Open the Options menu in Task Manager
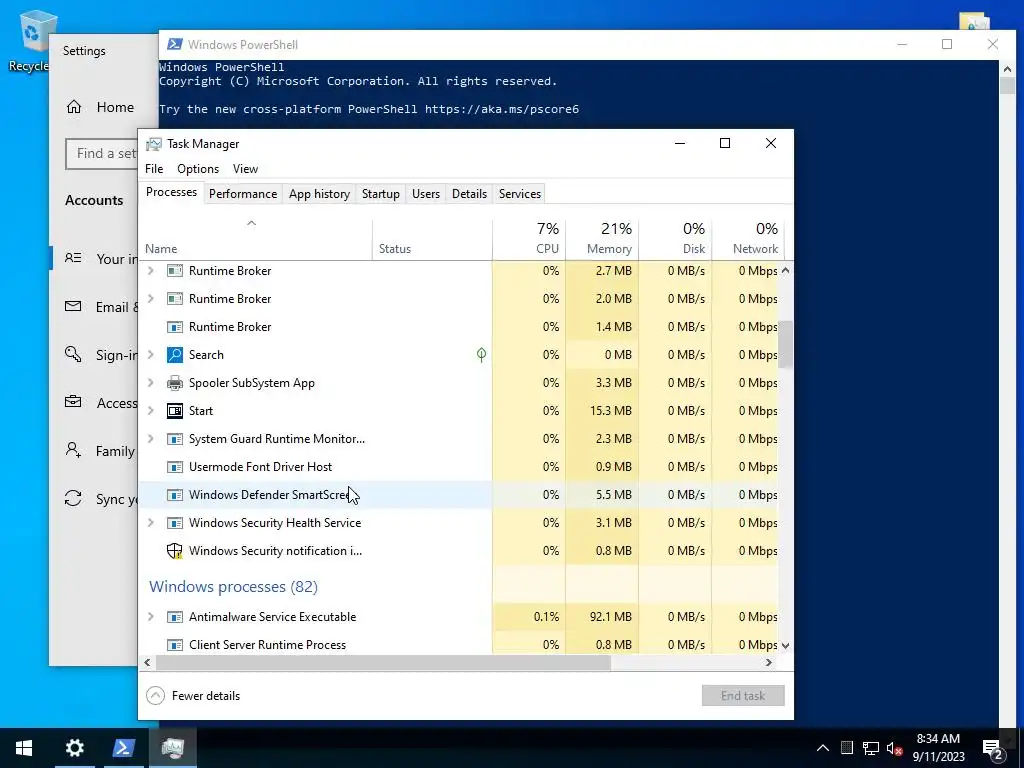Screen dimensions: 1024x768 [x=198, y=168]
